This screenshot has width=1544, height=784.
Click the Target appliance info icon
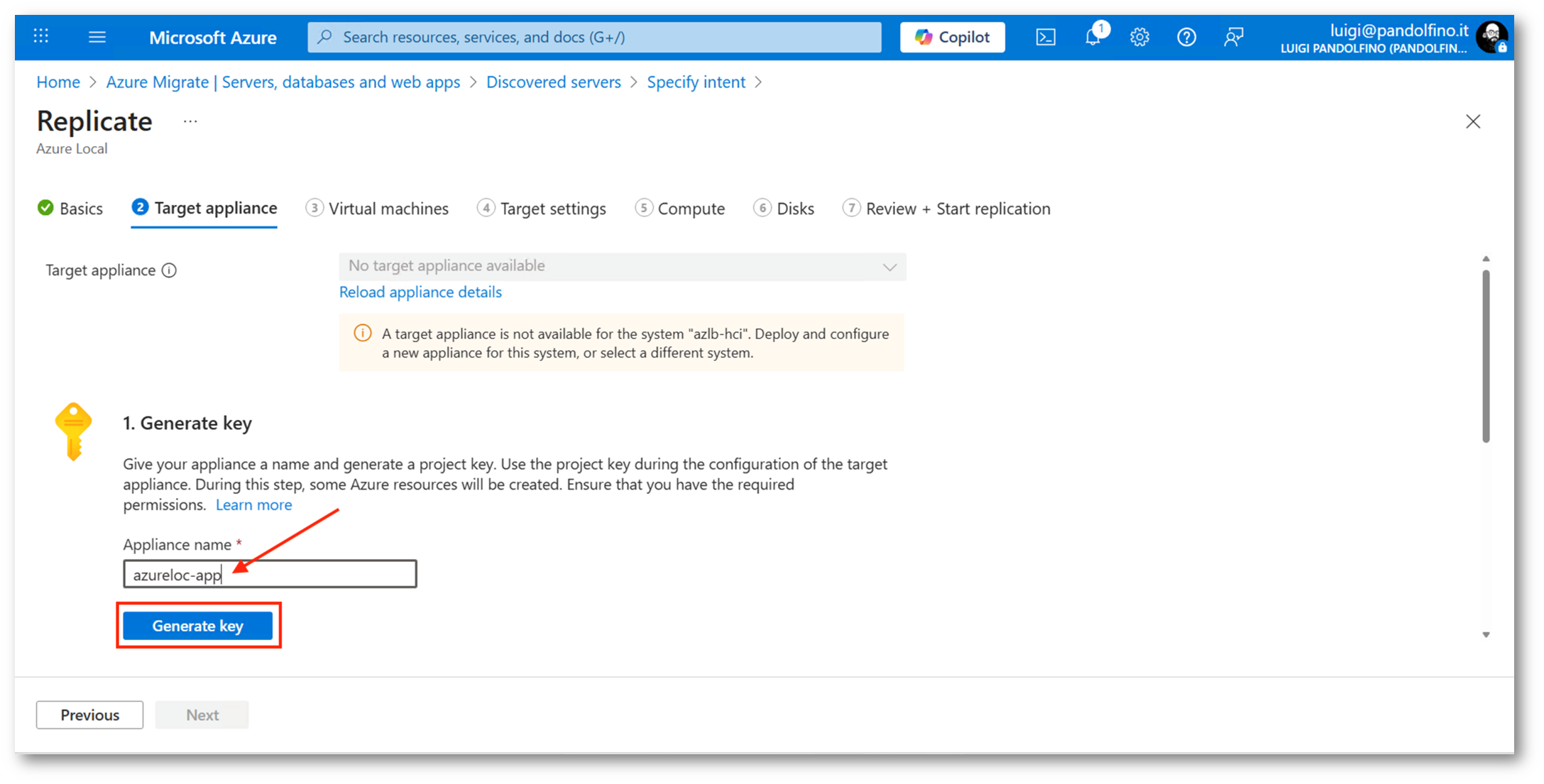[x=169, y=270]
